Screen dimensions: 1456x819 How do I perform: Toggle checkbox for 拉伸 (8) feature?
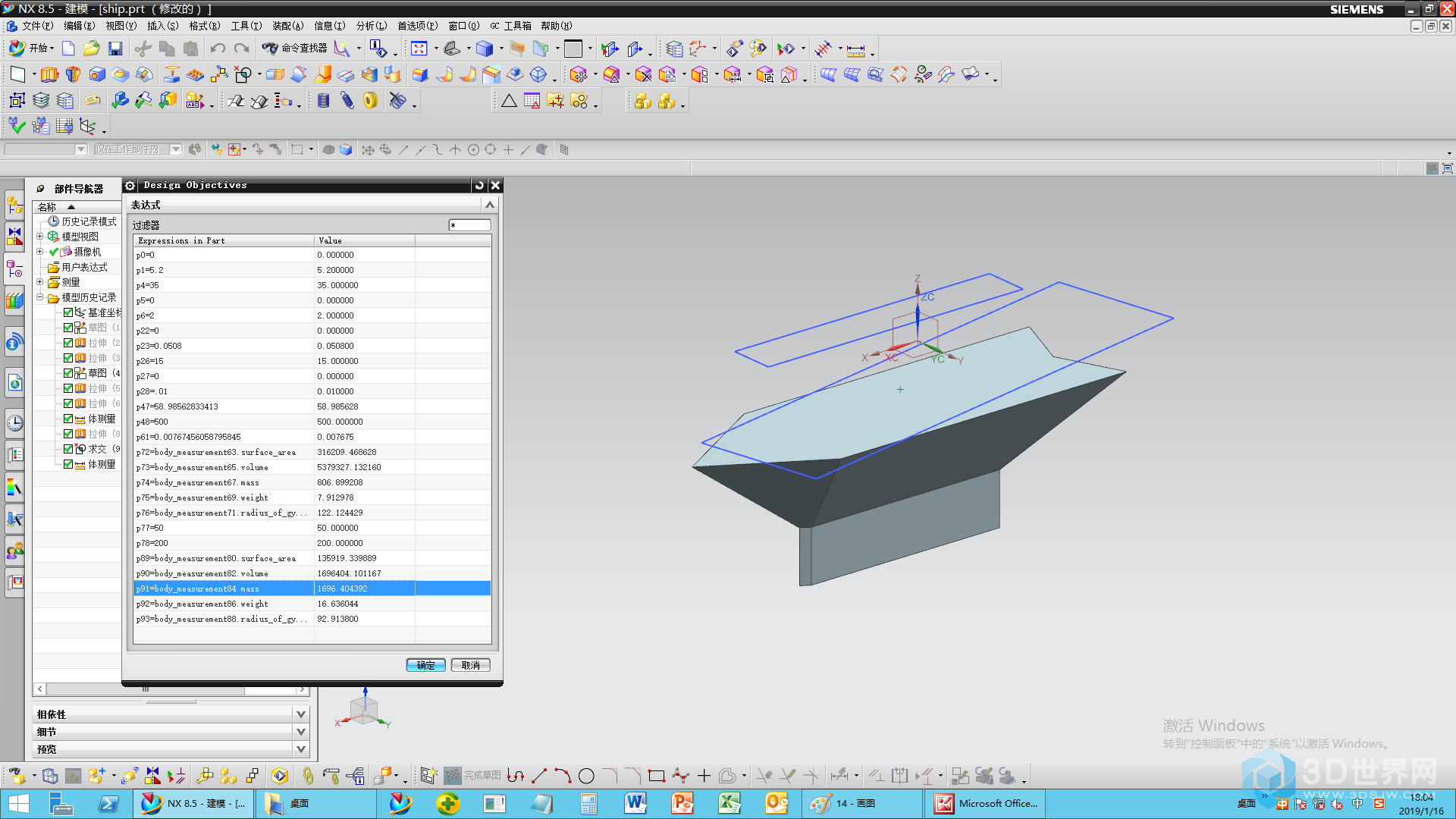click(68, 434)
